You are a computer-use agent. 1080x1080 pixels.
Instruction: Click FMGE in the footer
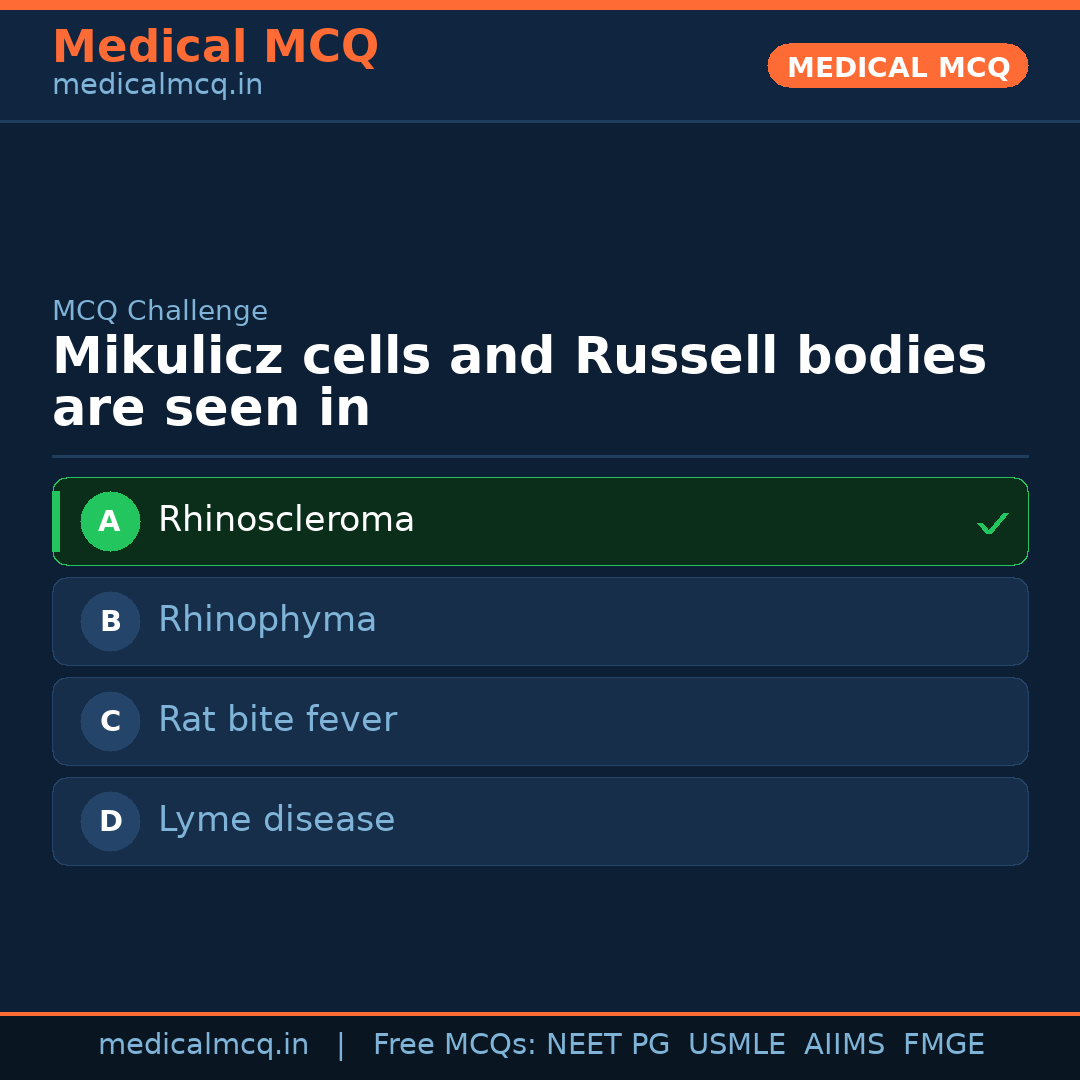tap(943, 1045)
